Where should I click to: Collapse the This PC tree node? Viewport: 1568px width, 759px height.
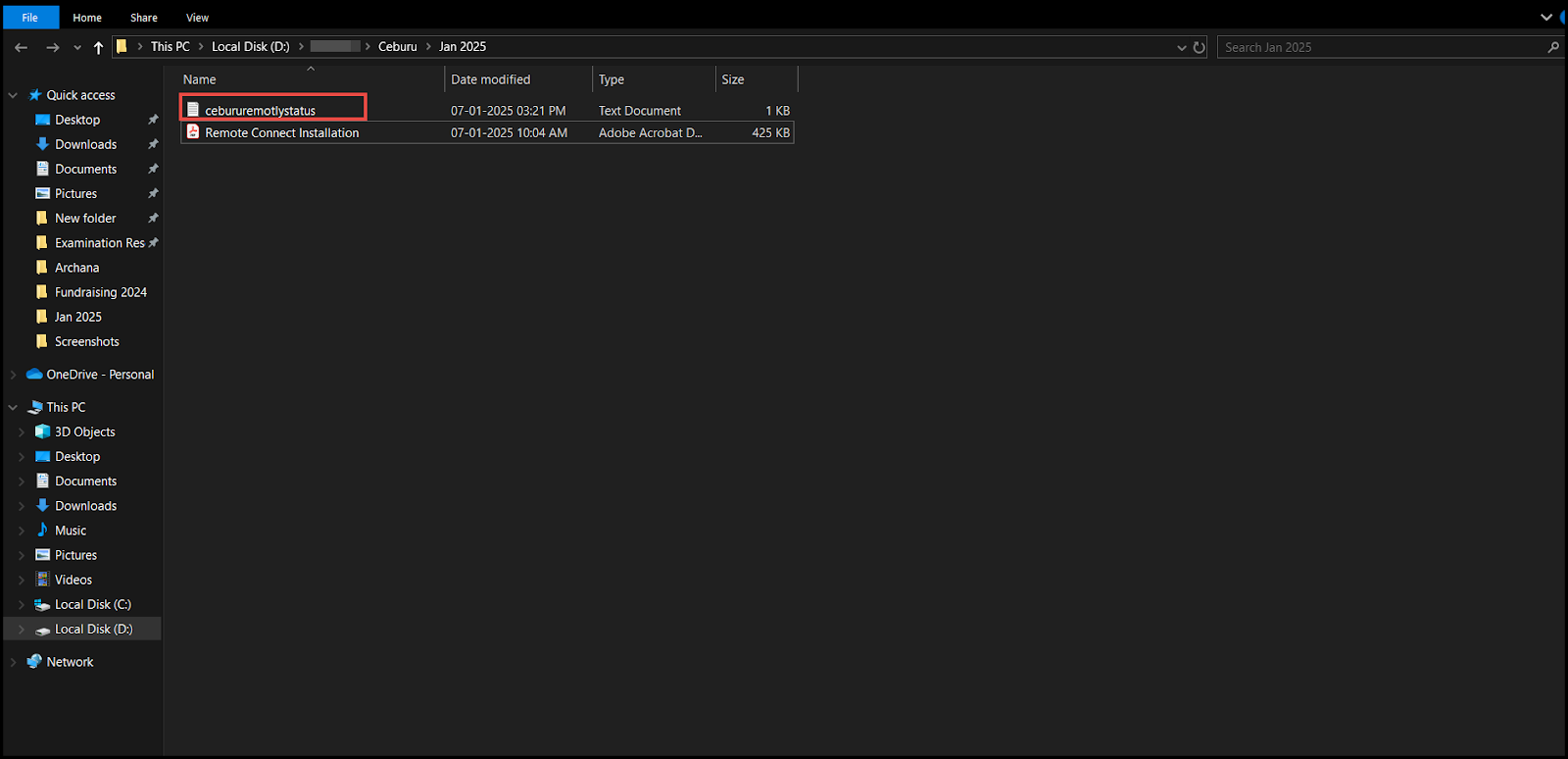coord(13,407)
